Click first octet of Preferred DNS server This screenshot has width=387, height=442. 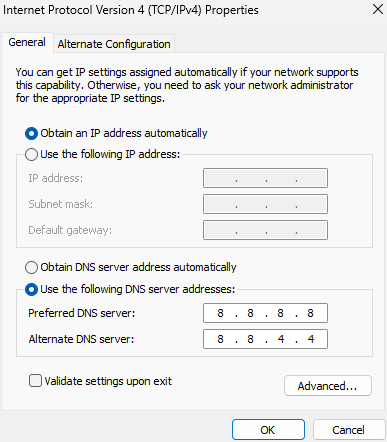pyautogui.click(x=220, y=313)
